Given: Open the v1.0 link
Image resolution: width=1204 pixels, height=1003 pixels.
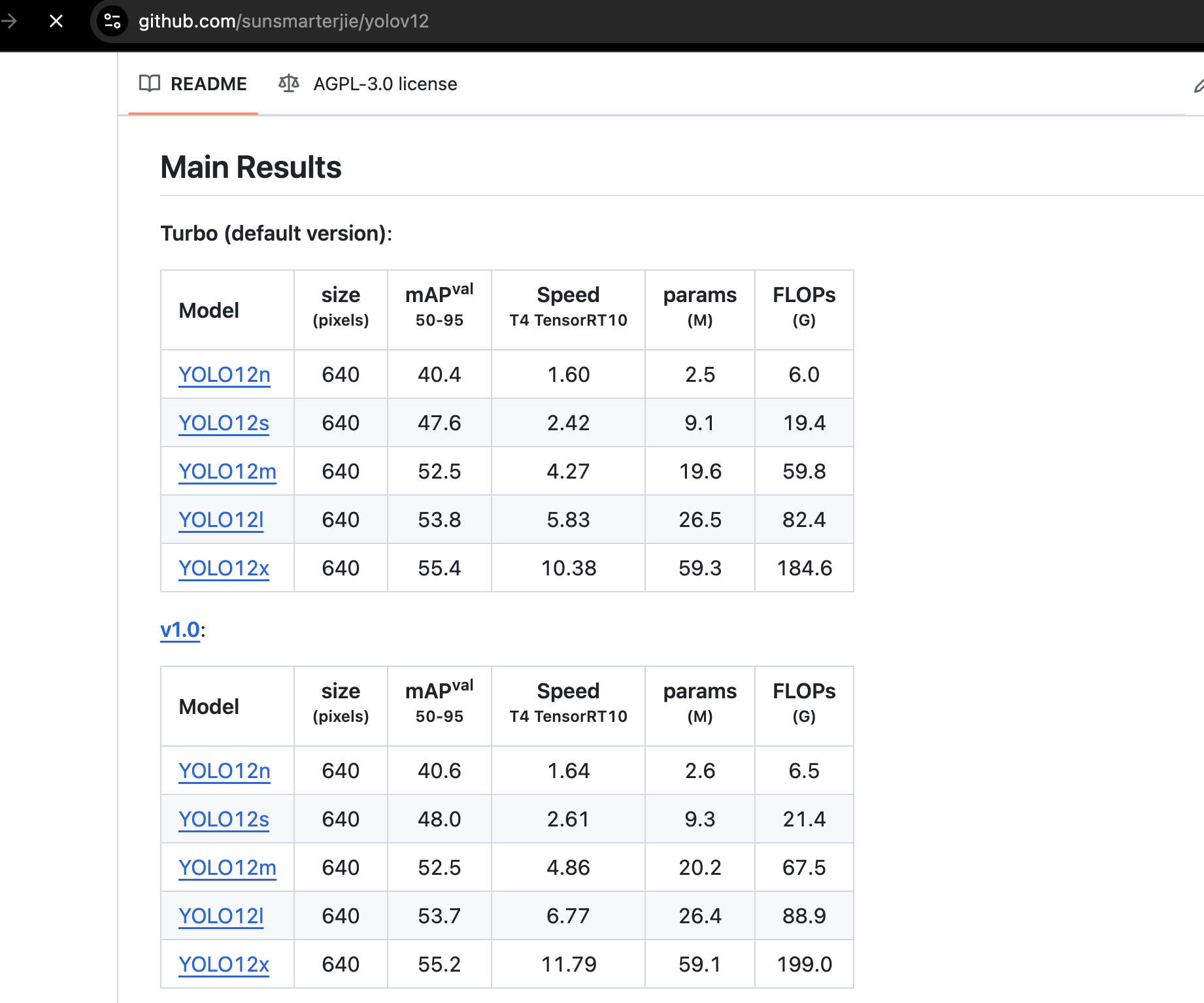Looking at the screenshot, I should click(x=180, y=630).
